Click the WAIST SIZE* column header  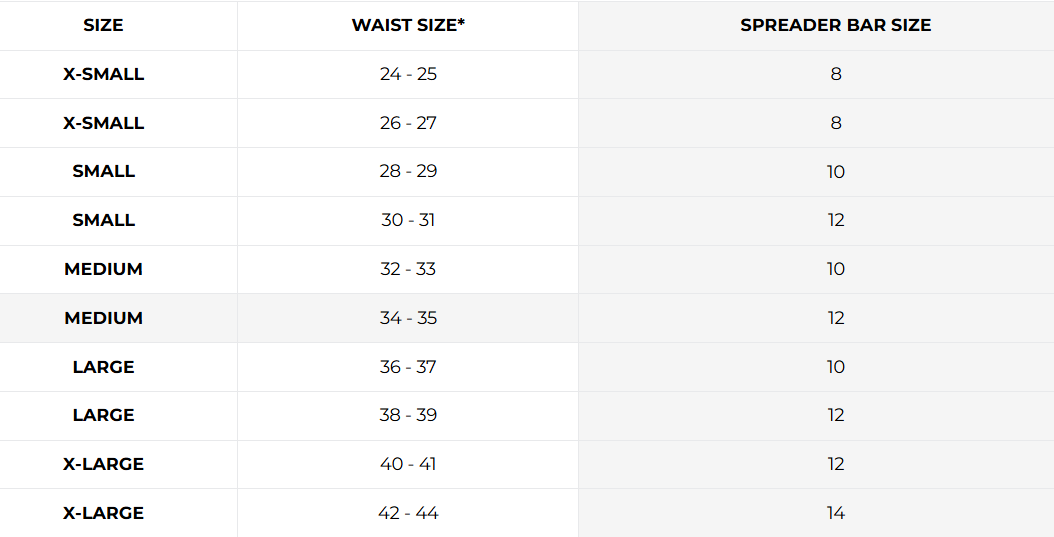[408, 26]
